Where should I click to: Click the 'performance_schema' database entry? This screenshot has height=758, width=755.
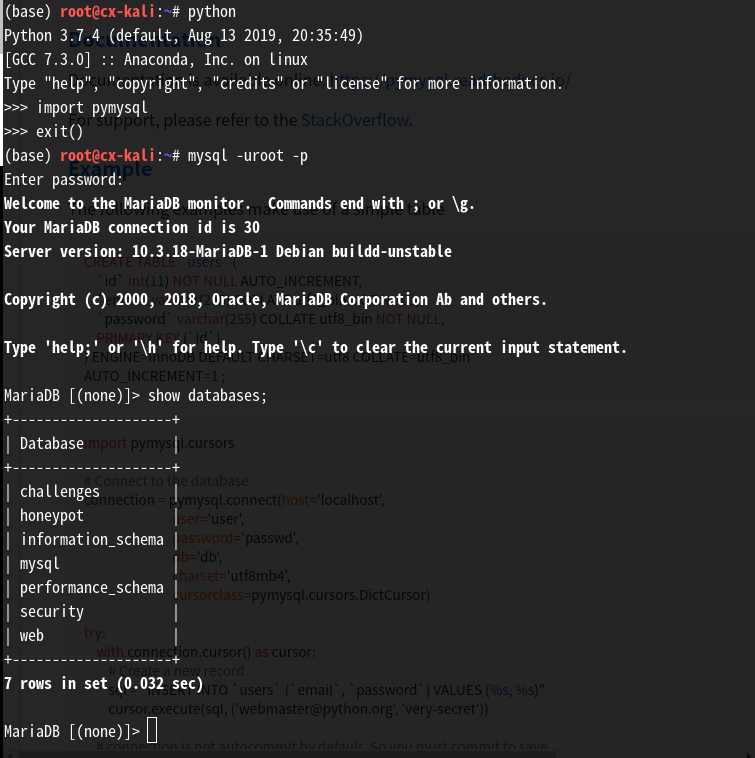pos(91,587)
